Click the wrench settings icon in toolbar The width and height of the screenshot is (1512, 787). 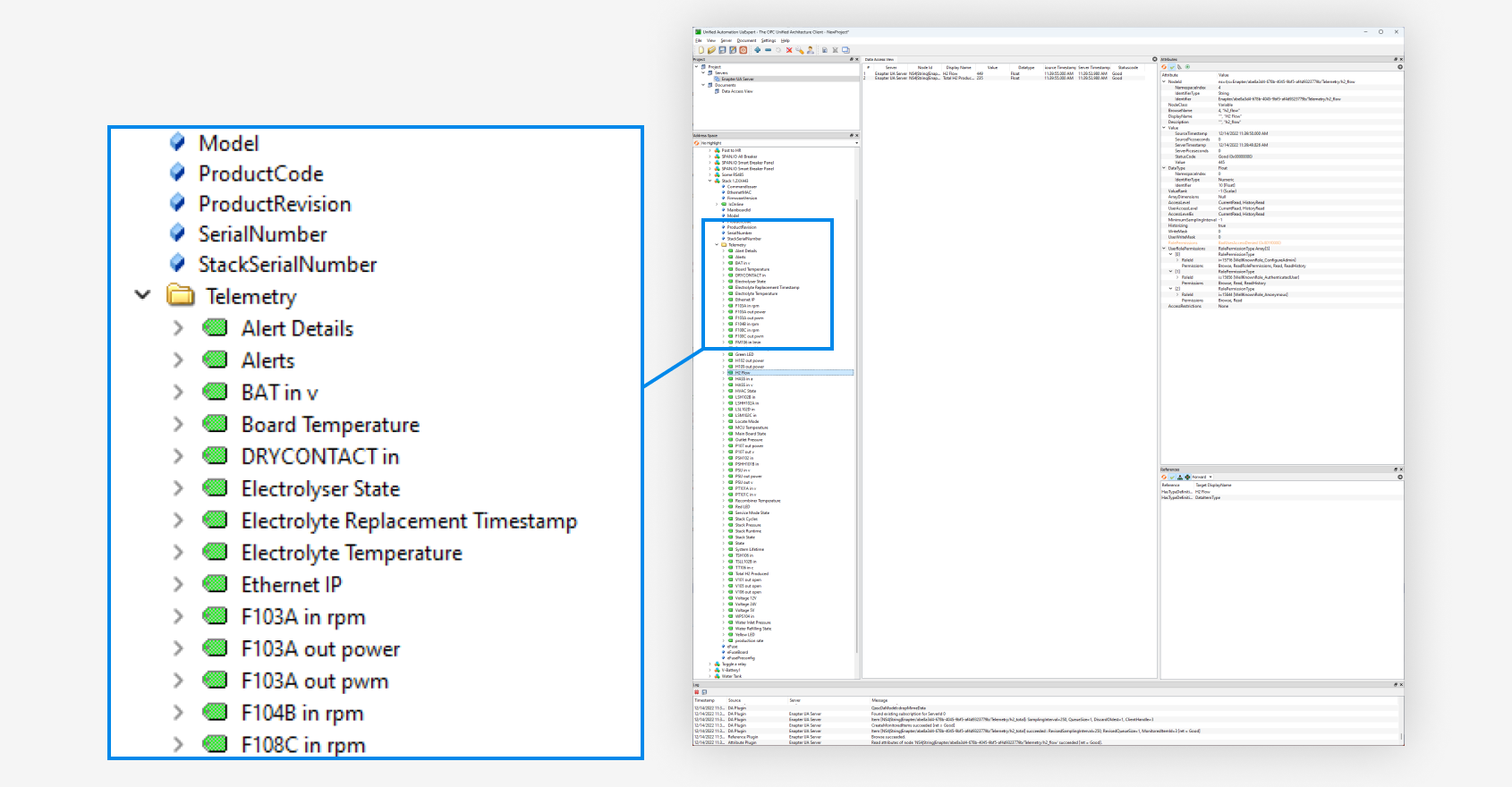[800, 50]
